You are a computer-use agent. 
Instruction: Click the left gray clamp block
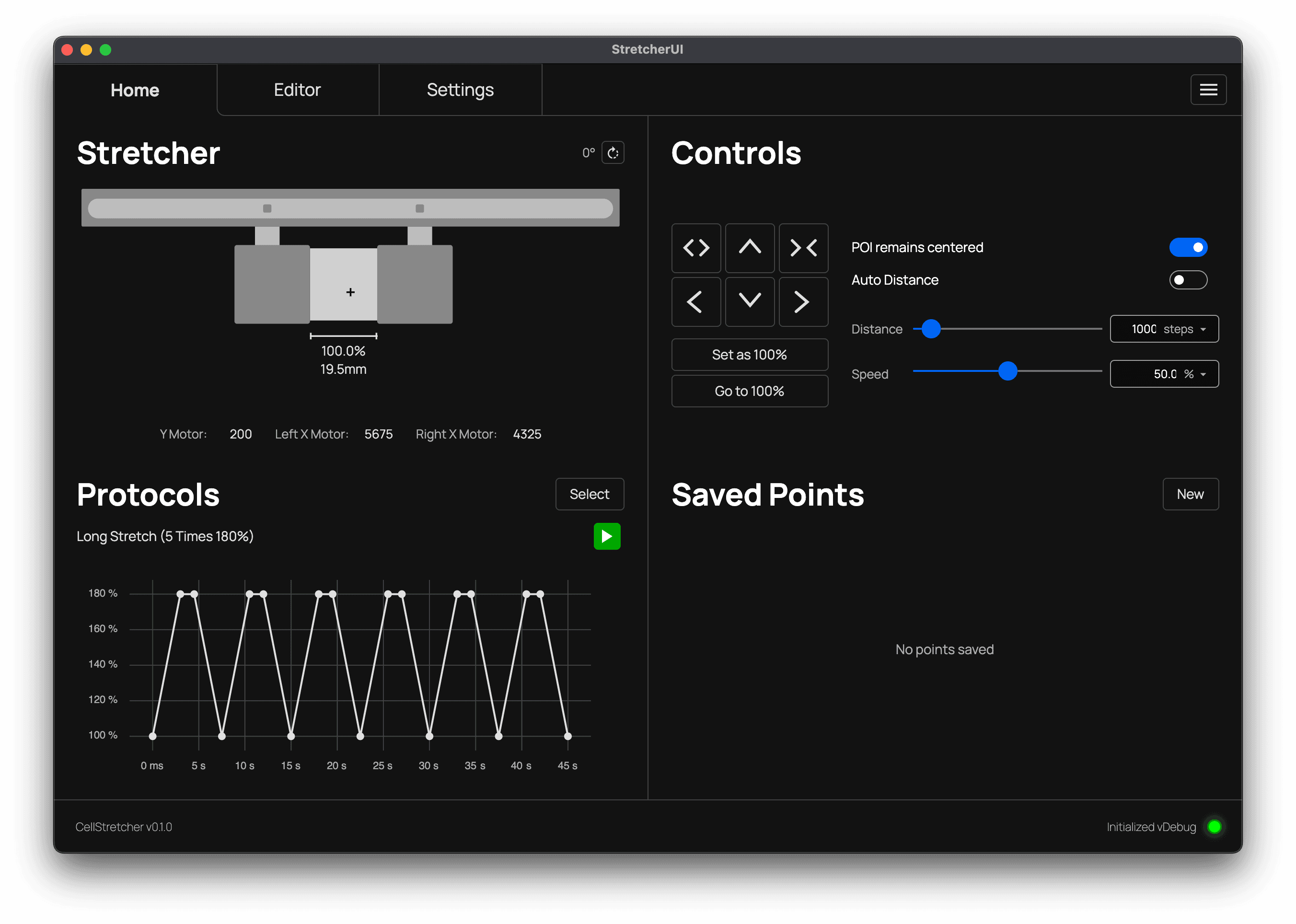(272, 284)
